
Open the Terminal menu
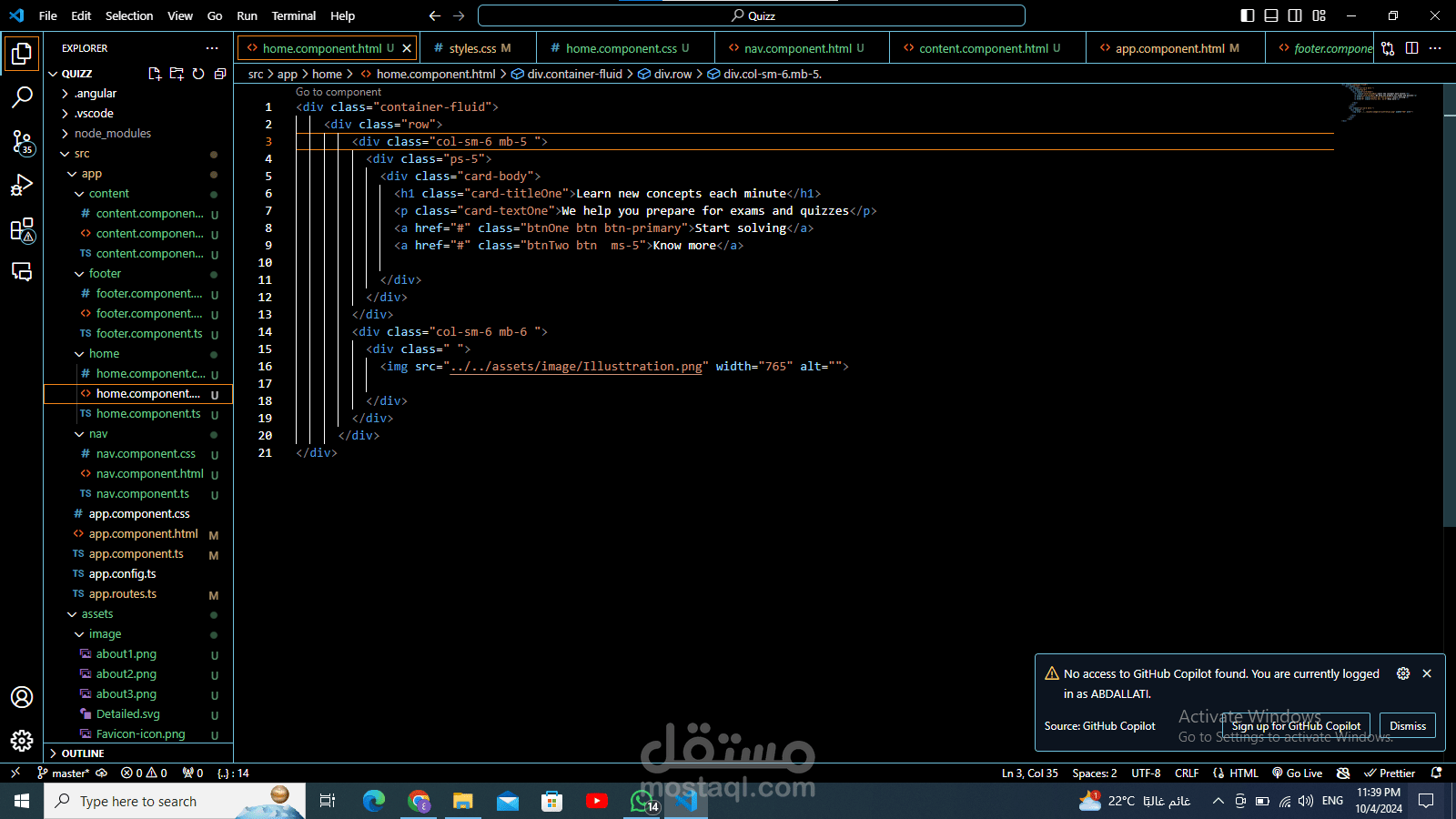(x=294, y=15)
